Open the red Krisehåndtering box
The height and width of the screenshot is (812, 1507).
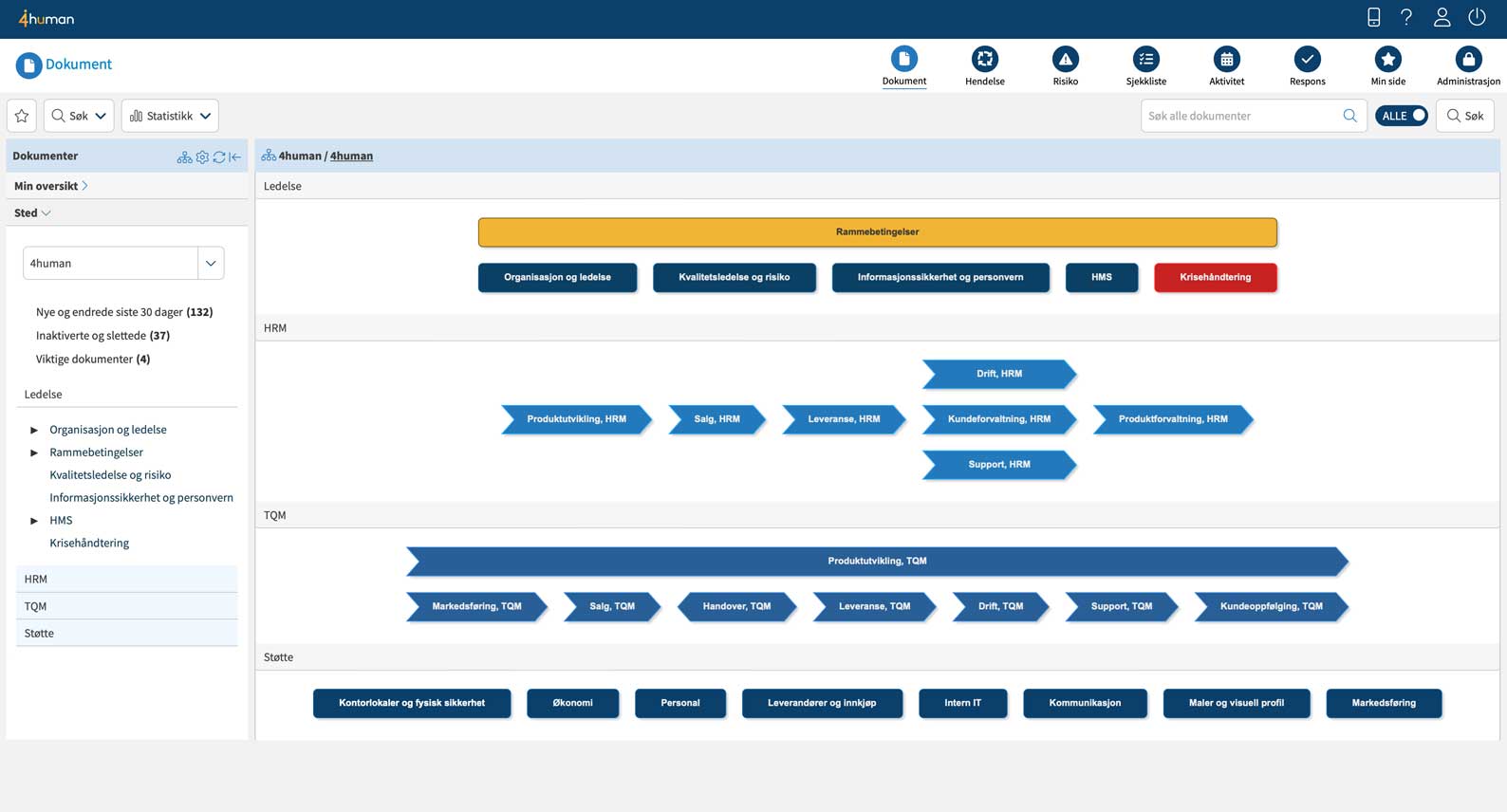coord(1216,278)
